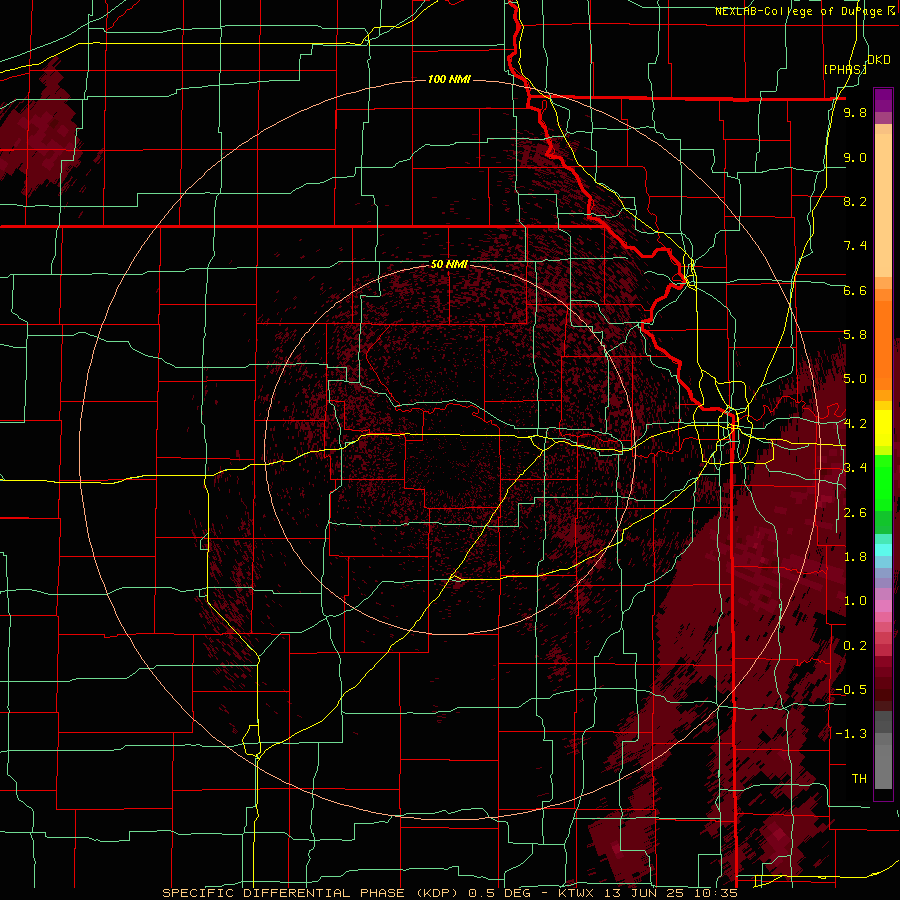Click the 9.0 value on the scale

[x=855, y=157]
